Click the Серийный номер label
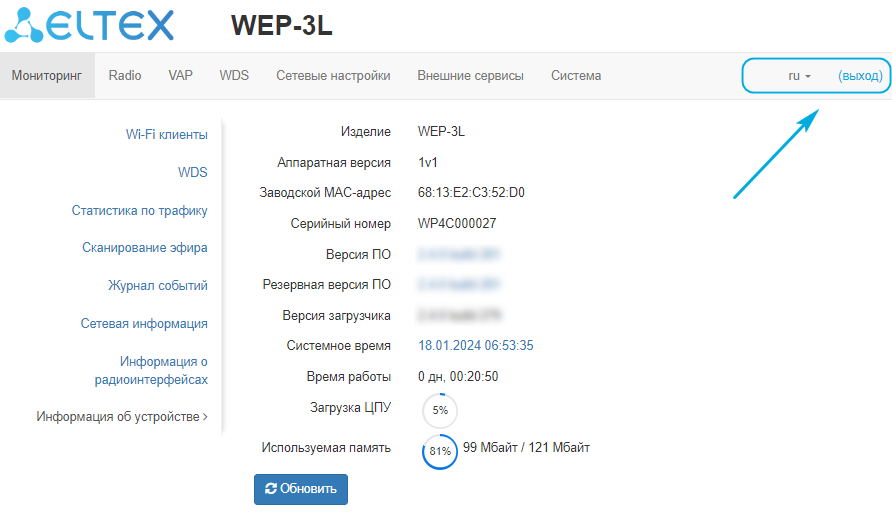Viewport: 892px width, 524px height. click(x=341, y=224)
